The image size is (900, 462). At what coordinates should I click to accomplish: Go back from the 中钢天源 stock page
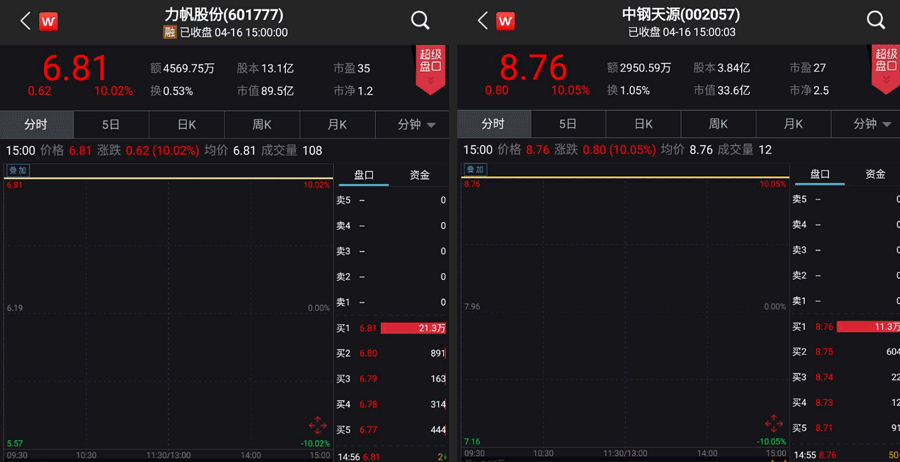pos(482,21)
